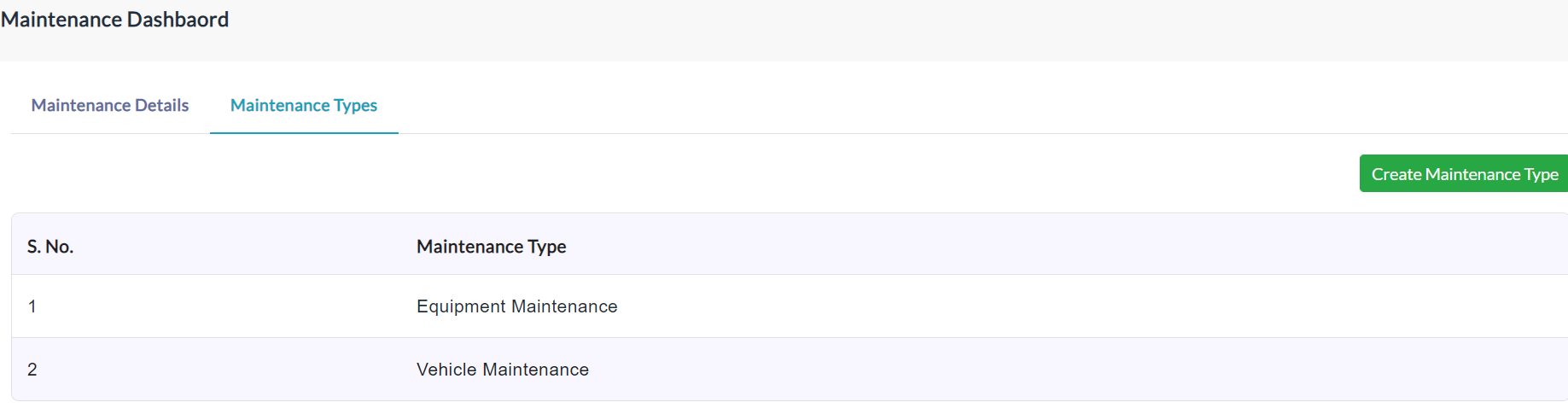Click the currently active underlined tab

click(x=304, y=105)
